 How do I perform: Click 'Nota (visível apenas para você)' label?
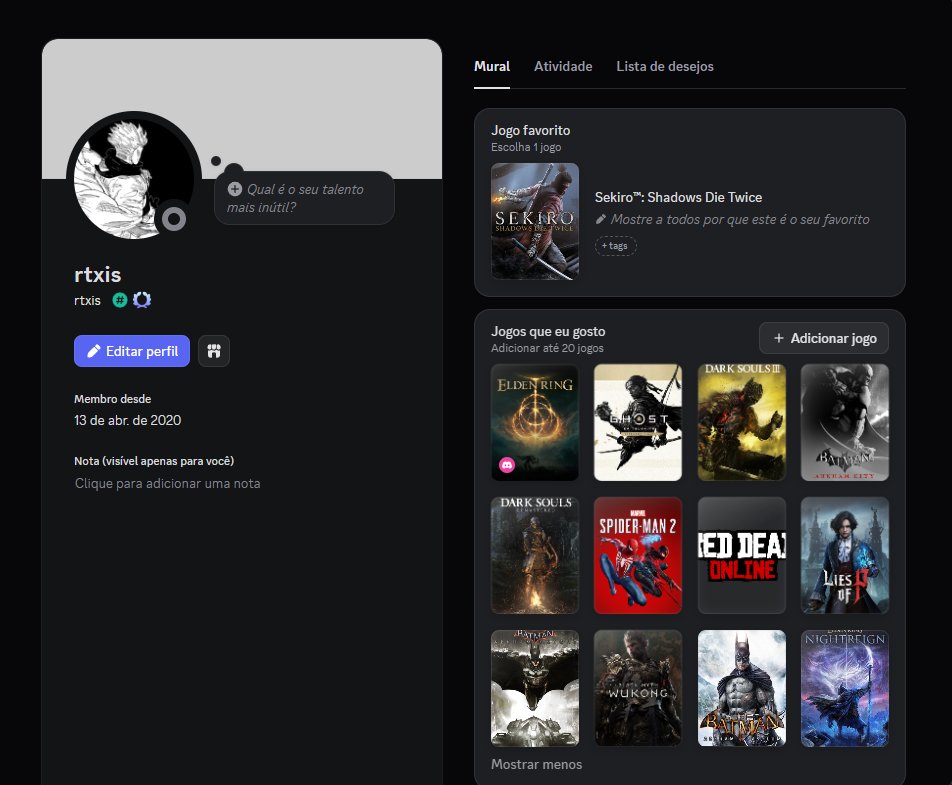(x=154, y=461)
